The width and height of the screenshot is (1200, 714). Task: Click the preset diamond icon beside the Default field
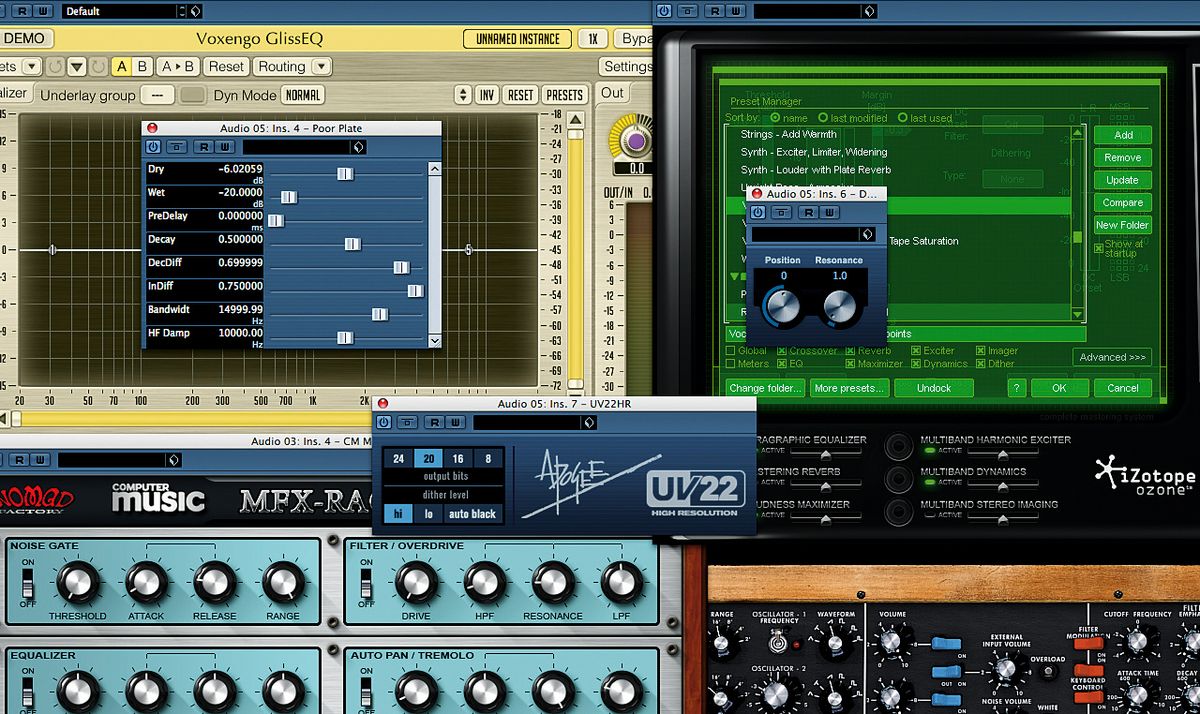tap(195, 12)
